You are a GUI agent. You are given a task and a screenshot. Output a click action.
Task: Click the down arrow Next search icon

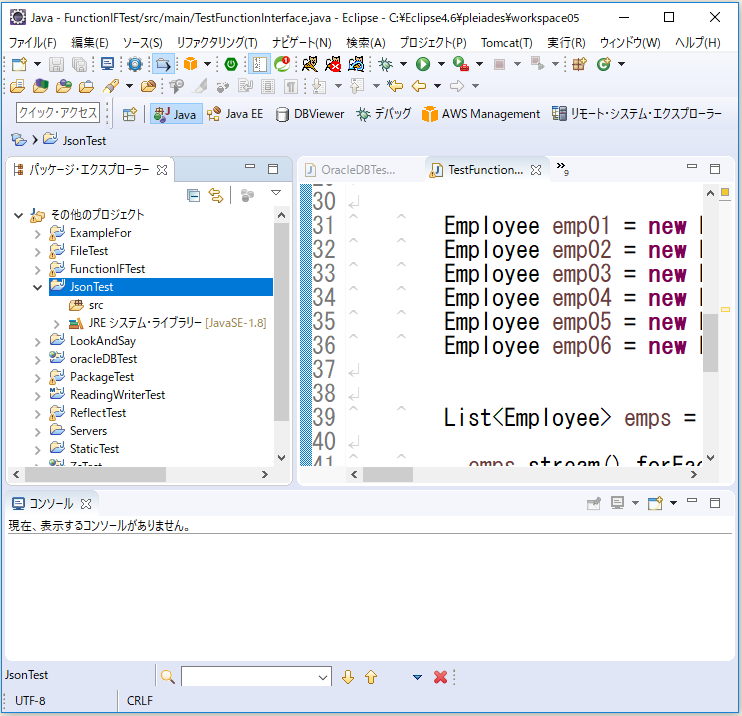[x=348, y=677]
